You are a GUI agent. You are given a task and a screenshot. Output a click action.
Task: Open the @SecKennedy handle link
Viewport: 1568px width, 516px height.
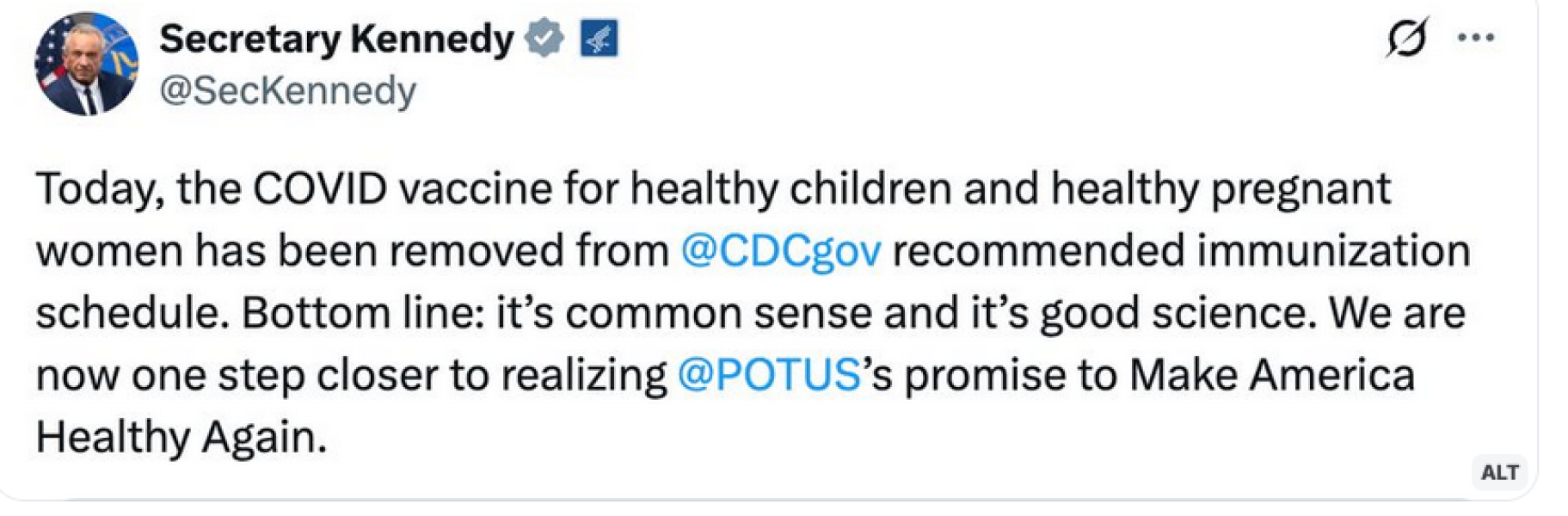click(287, 90)
